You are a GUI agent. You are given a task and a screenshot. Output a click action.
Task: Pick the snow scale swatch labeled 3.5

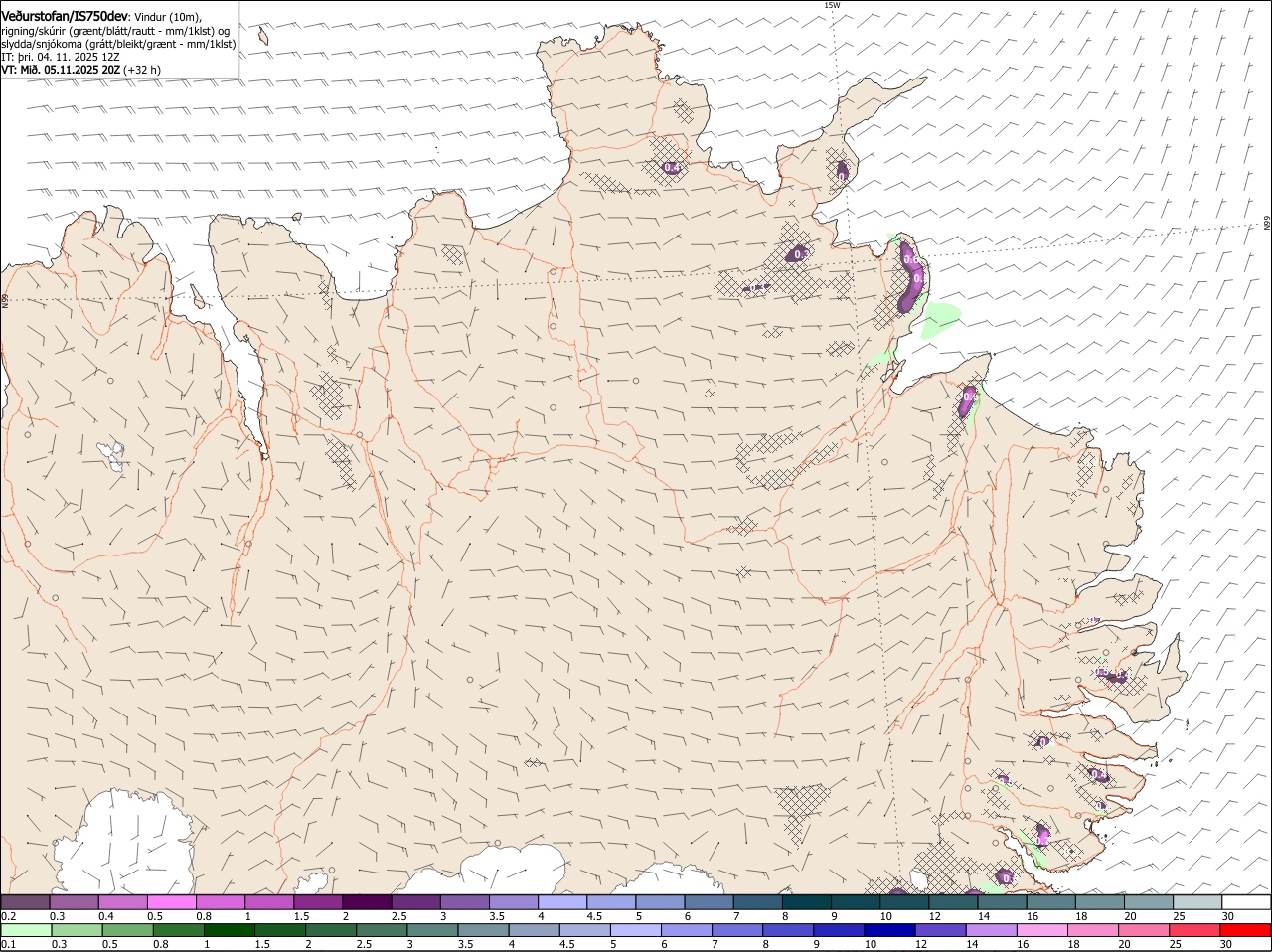513,901
